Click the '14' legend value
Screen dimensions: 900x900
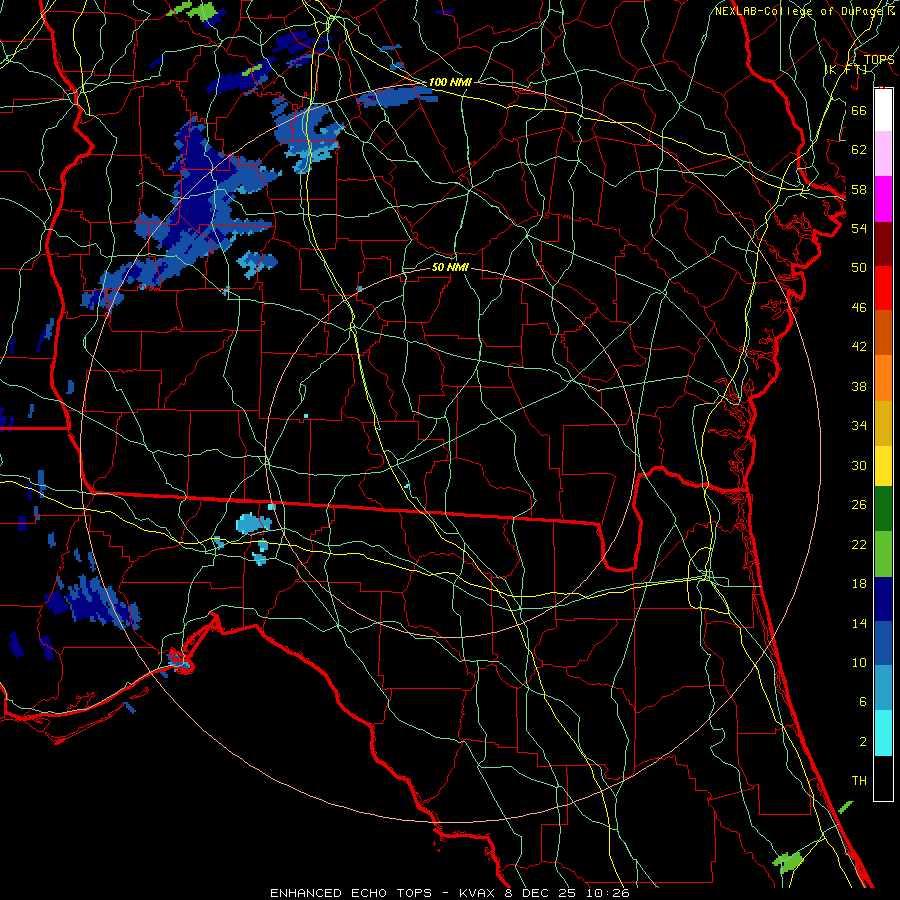click(x=859, y=623)
